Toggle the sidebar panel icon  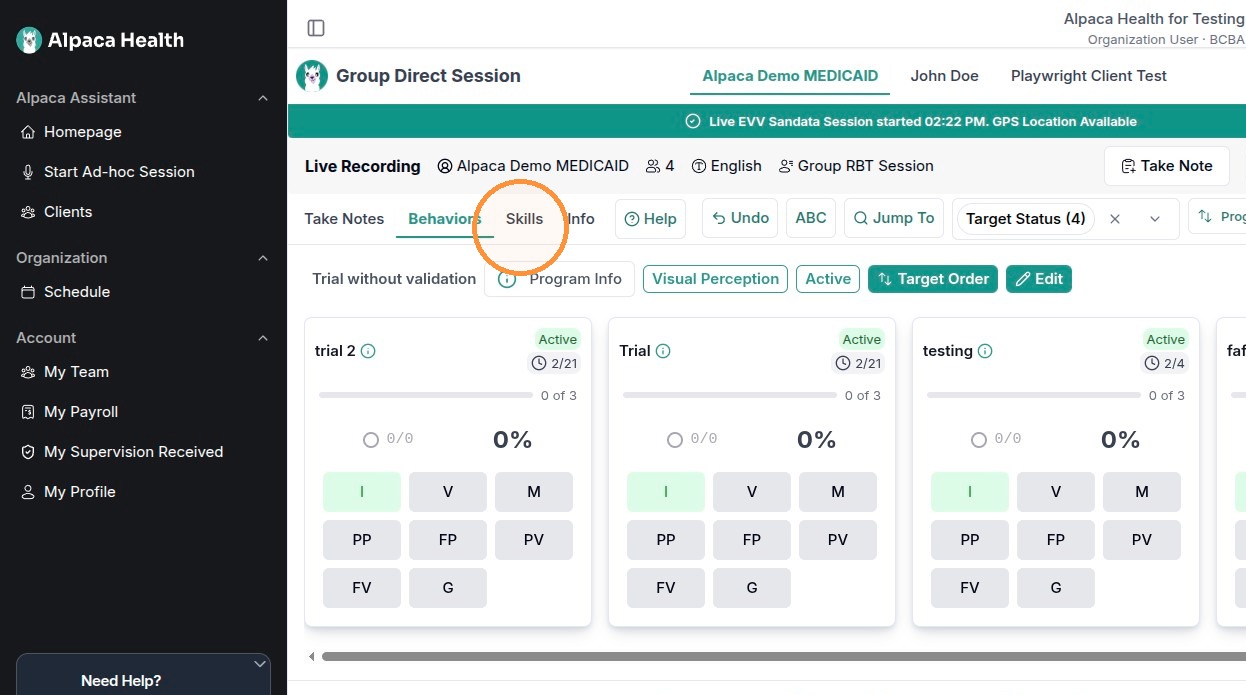pyautogui.click(x=316, y=28)
